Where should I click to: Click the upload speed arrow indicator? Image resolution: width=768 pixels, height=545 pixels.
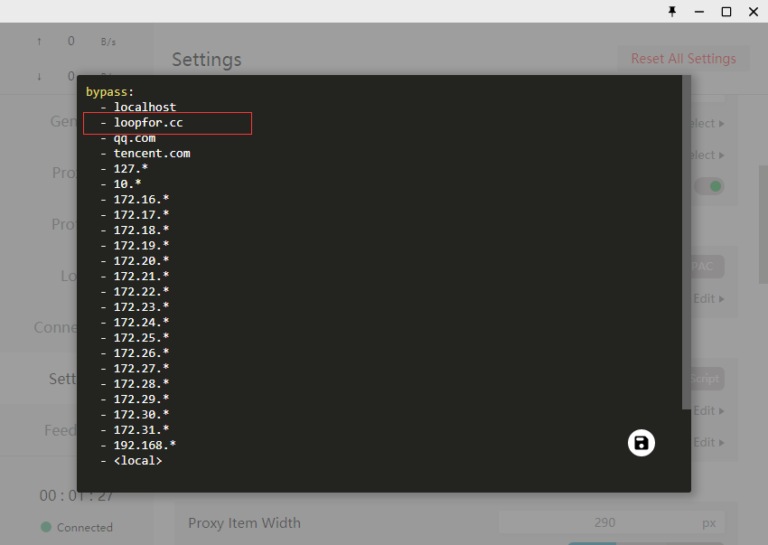(x=39, y=41)
